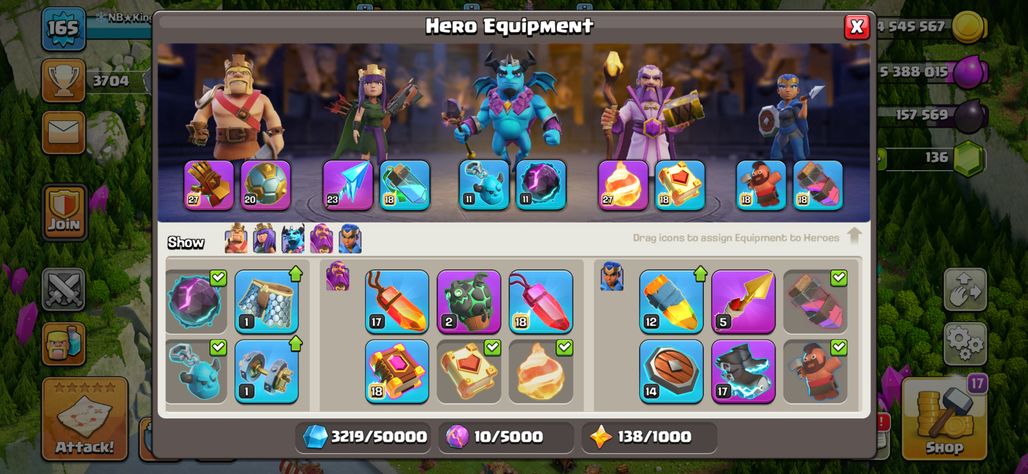Click the level 12 Rocket Spear equipment

671,302
